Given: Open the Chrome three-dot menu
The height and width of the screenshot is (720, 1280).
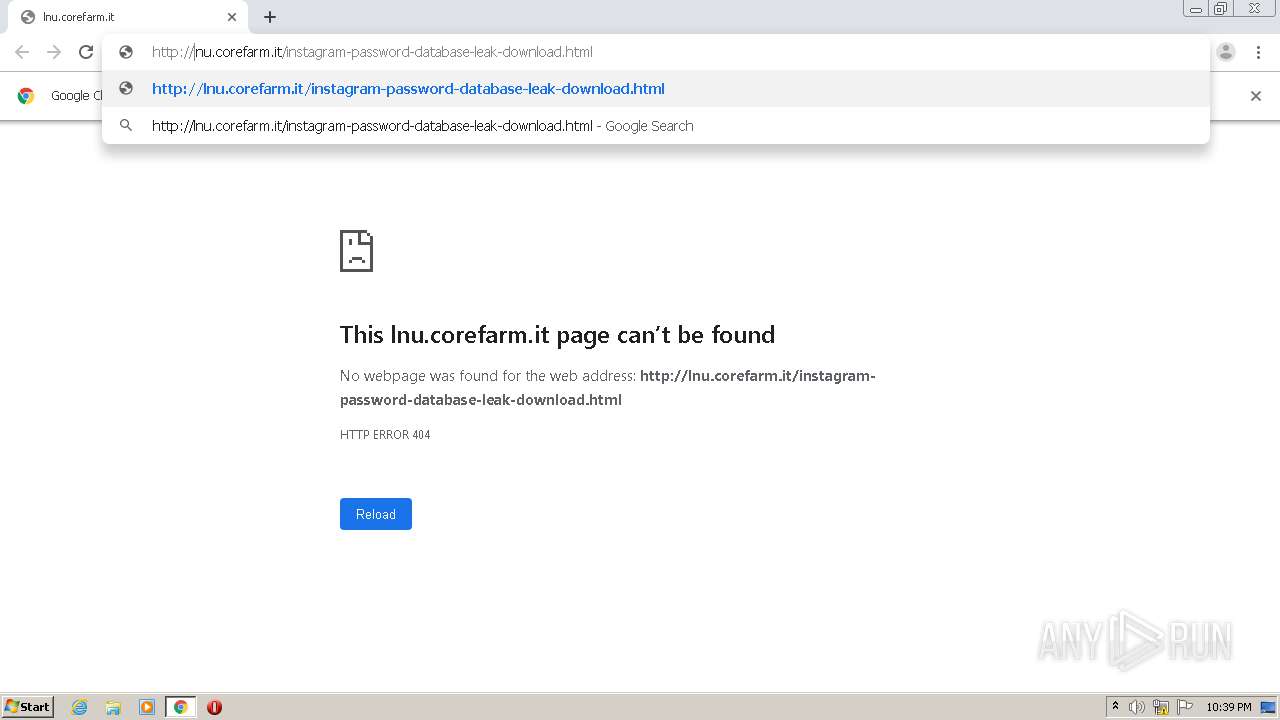Looking at the screenshot, I should coord(1258,52).
